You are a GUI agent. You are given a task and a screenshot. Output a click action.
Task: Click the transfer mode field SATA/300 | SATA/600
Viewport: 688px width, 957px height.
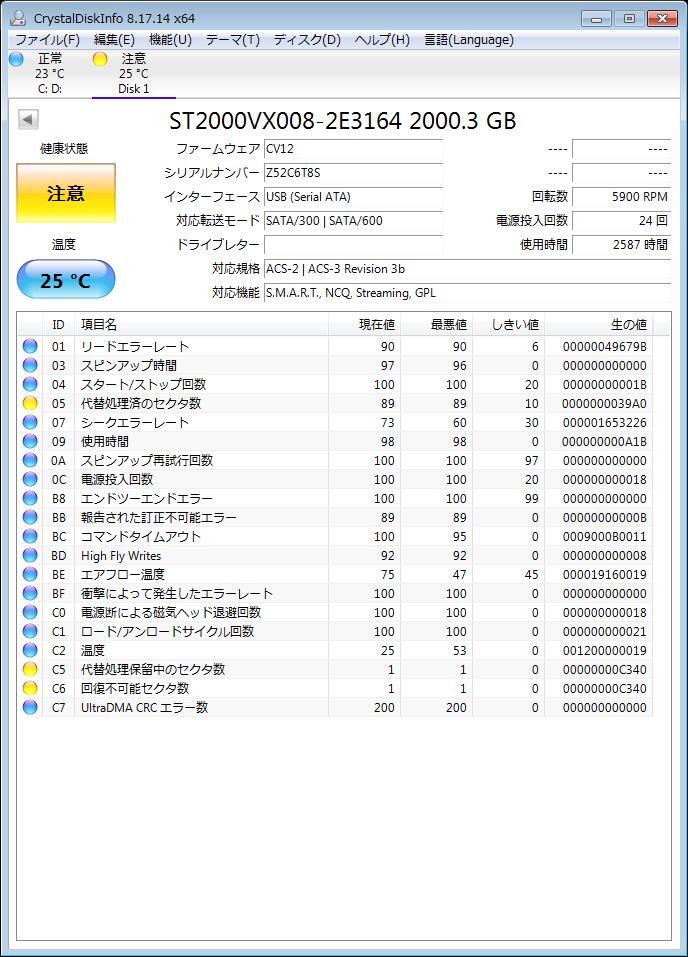[353, 220]
